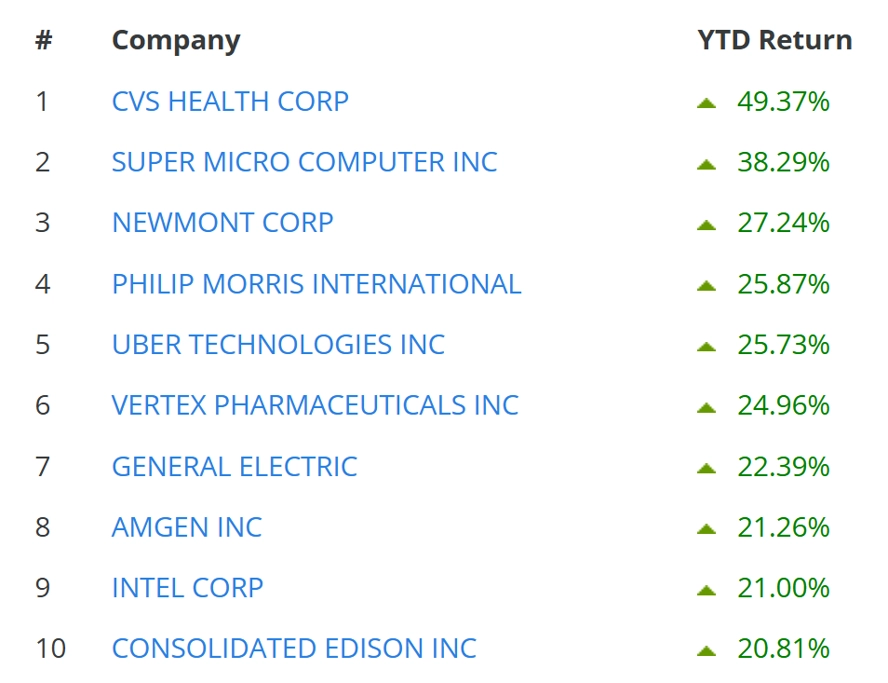Viewport: 888px width, 683px height.
Task: Open SUPER MICRO COMPUTER INC link
Action: tap(305, 163)
